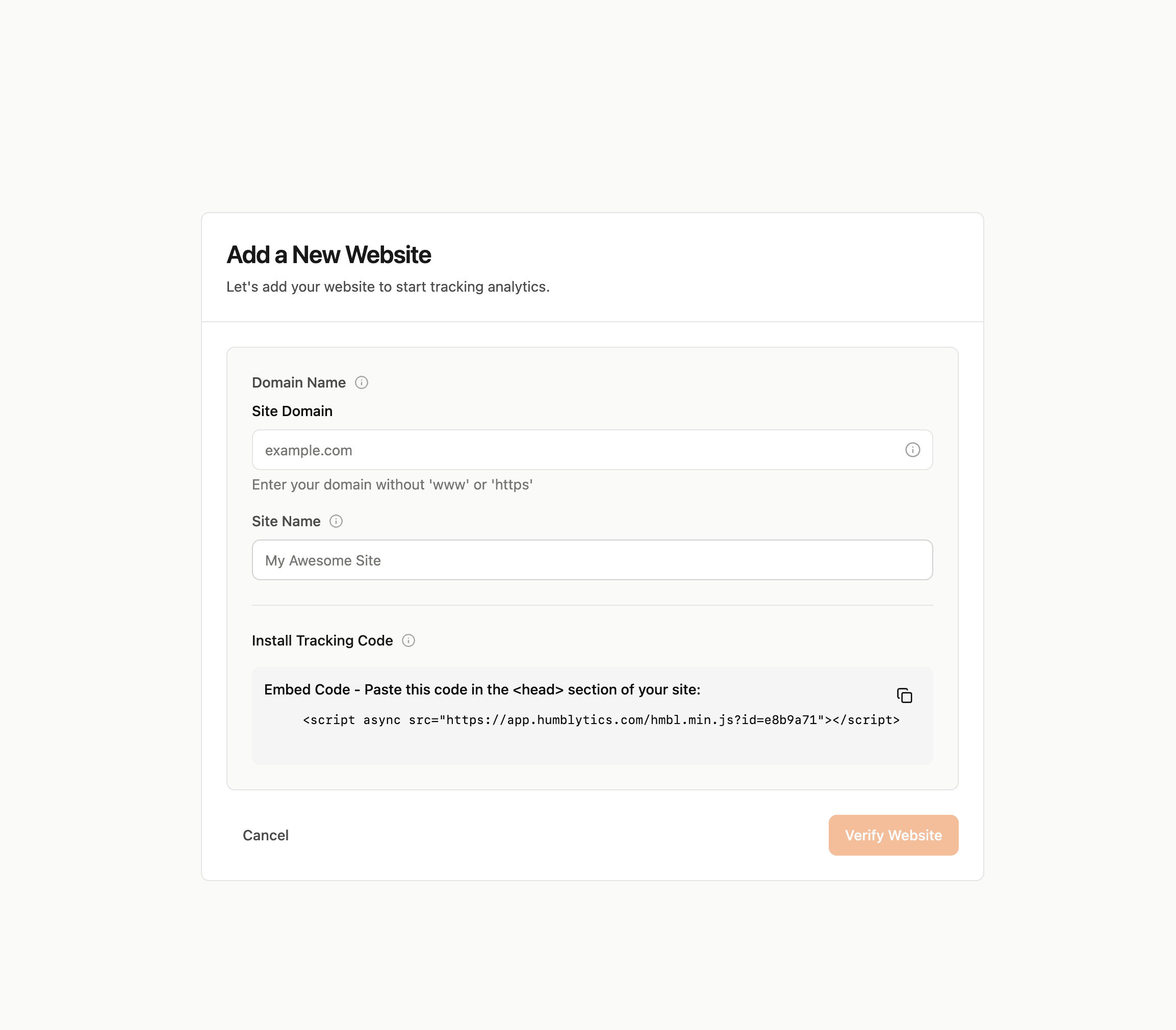Click the Install Tracking Code label
Screen dimensions: 1176x1030
tap(322, 640)
